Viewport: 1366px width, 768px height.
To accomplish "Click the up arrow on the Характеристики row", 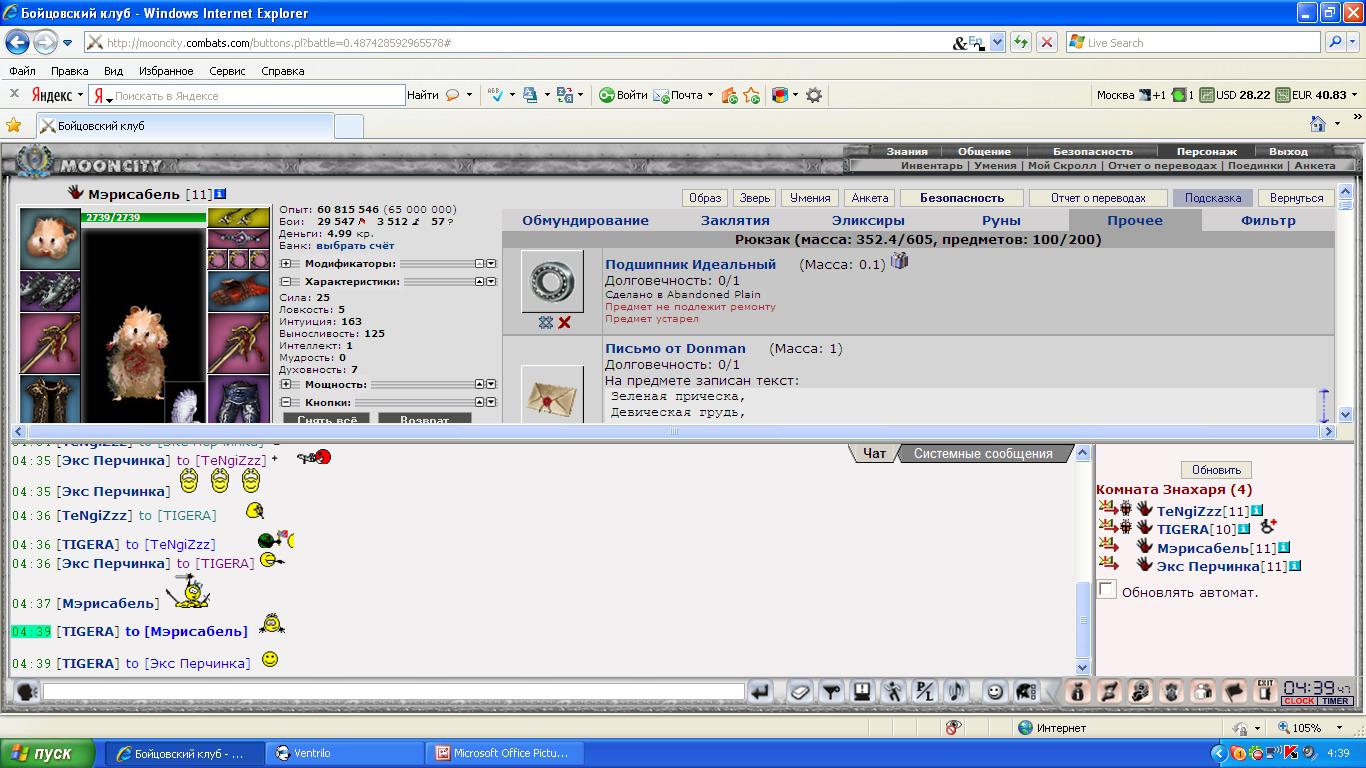I will click(479, 282).
